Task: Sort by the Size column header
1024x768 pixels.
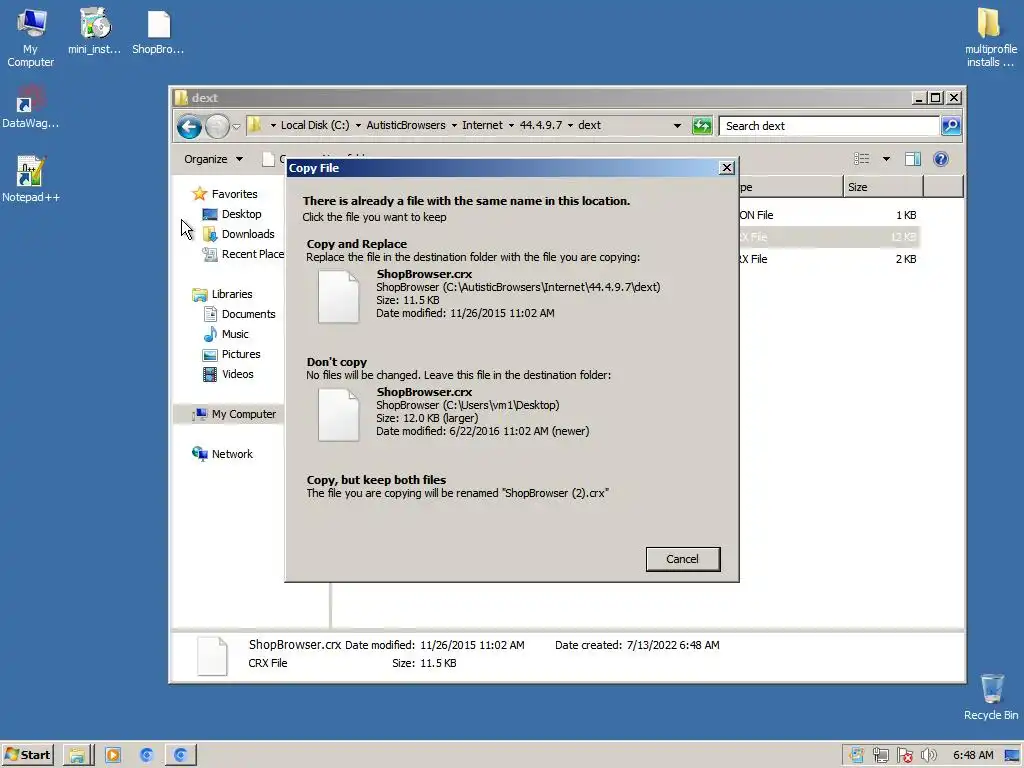Action: pos(883,187)
